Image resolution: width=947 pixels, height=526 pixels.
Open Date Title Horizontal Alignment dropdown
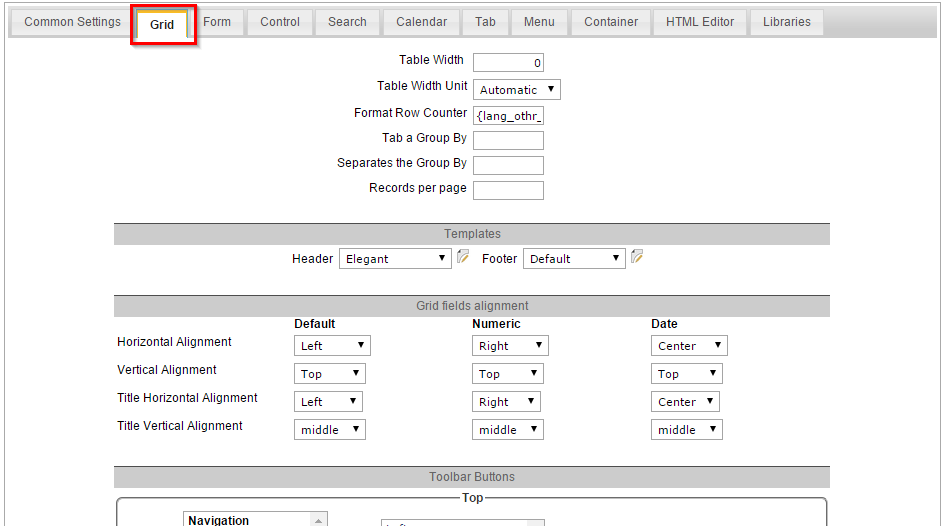685,402
